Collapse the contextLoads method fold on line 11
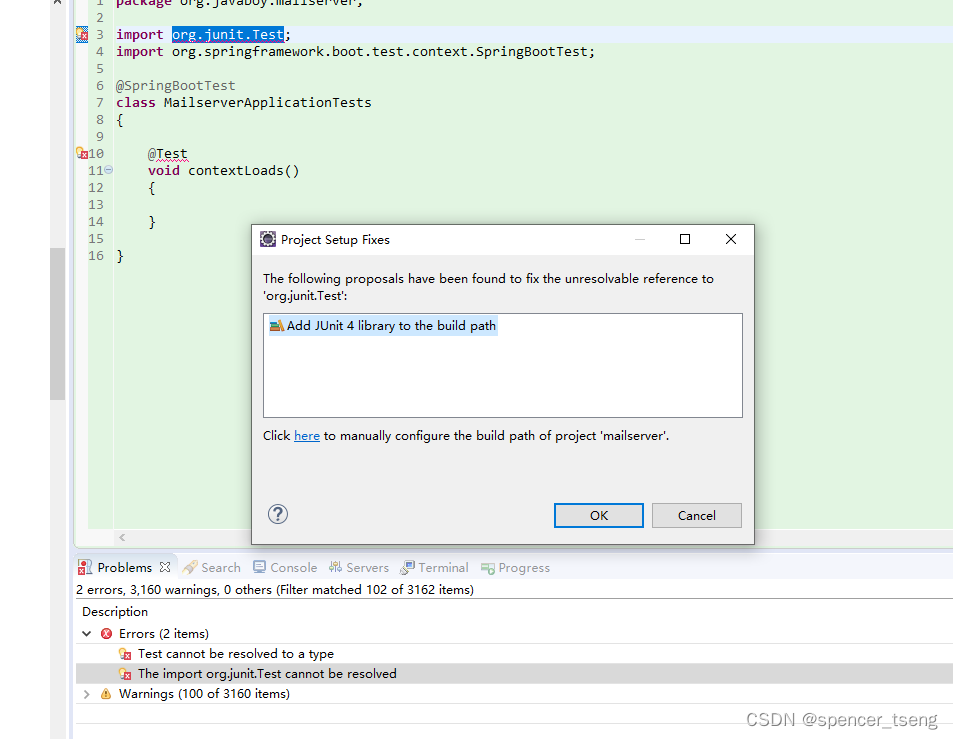The width and height of the screenshot is (953, 739). tap(108, 170)
